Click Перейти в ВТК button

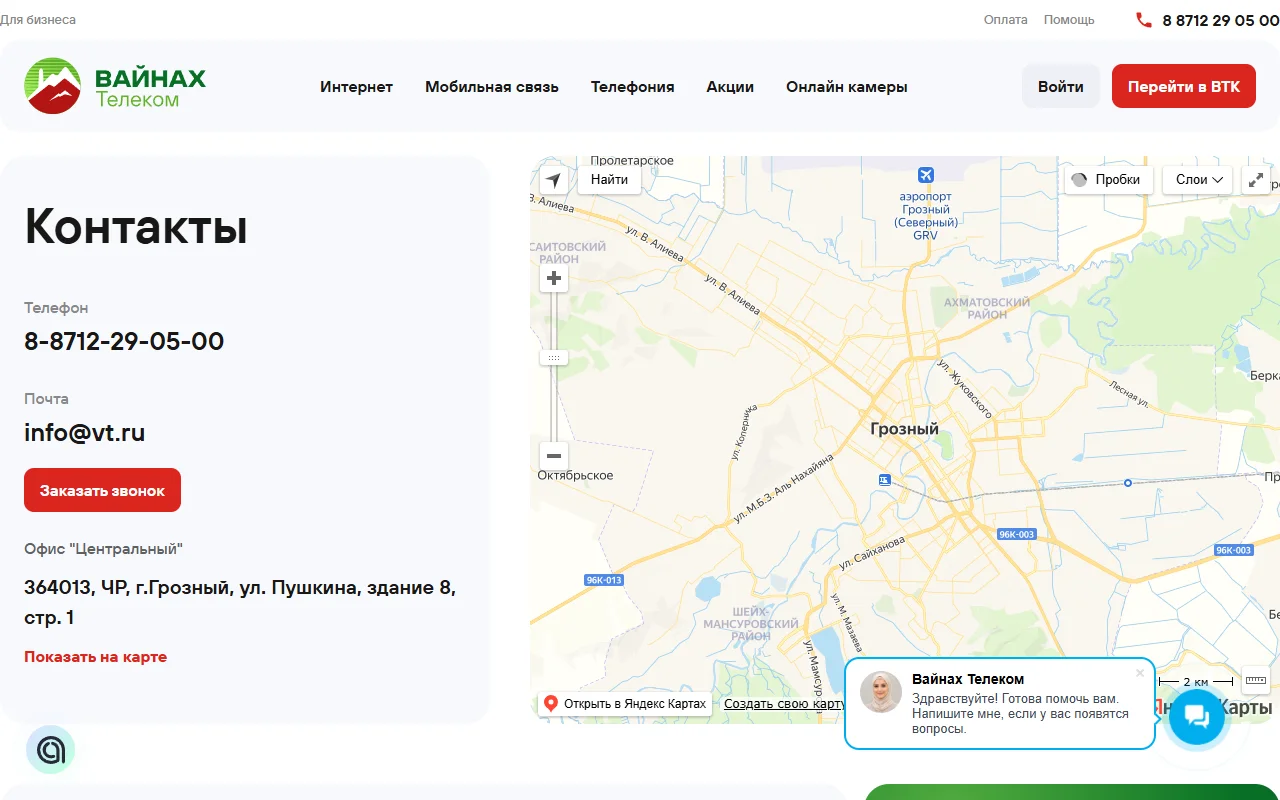(x=1184, y=86)
